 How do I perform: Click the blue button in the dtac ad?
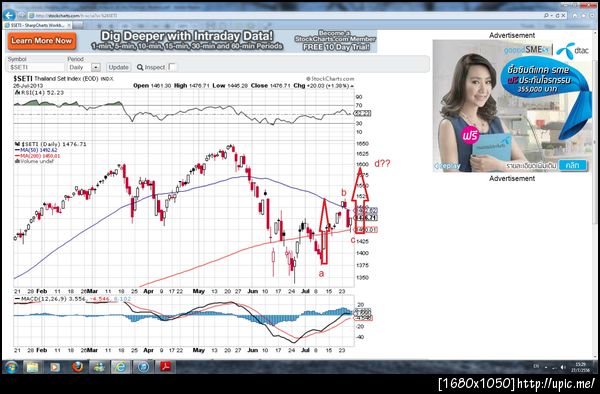(572, 165)
